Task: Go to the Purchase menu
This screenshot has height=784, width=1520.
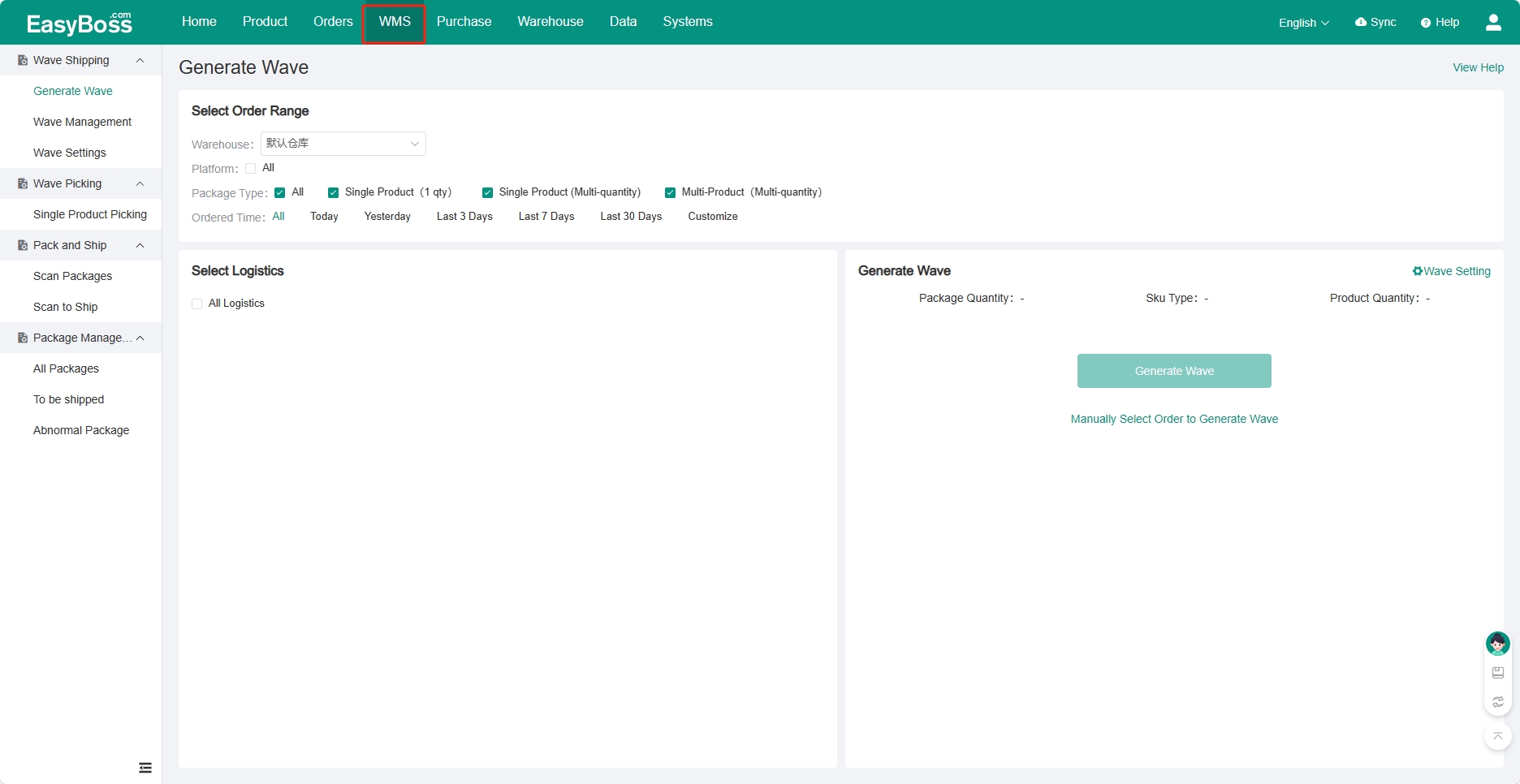Action: point(464,22)
